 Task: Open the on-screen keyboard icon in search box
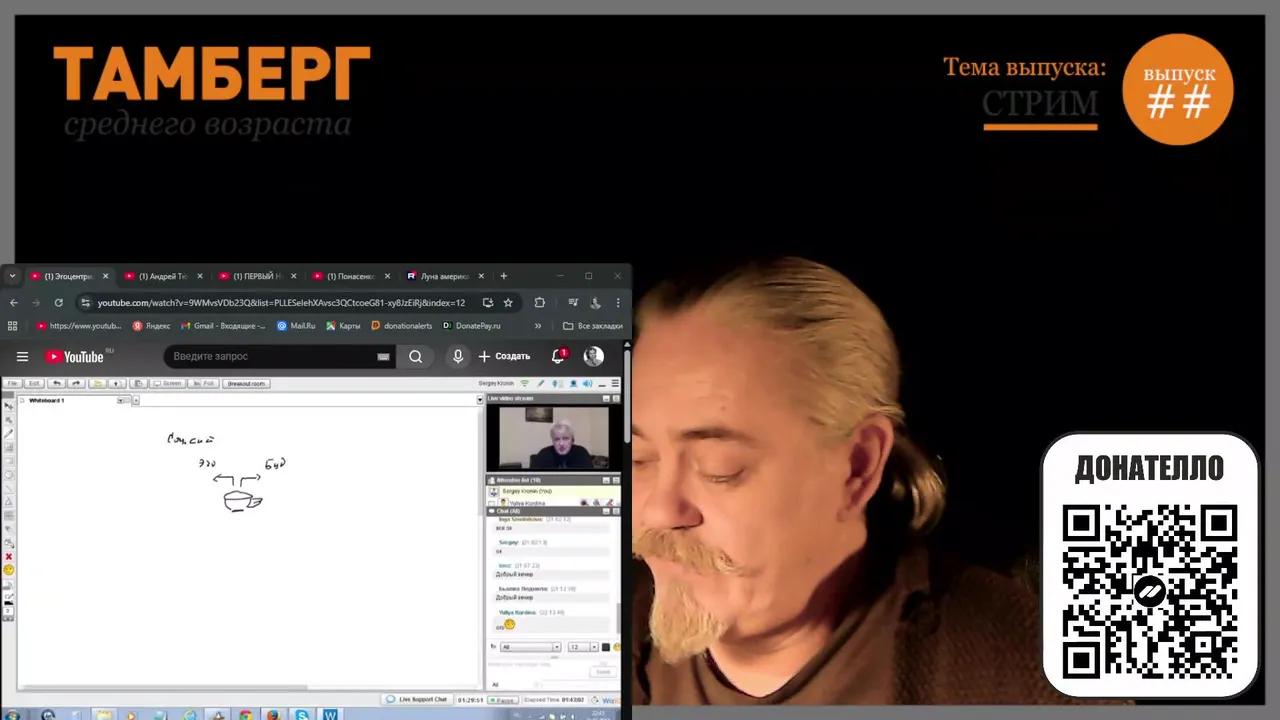(x=383, y=356)
